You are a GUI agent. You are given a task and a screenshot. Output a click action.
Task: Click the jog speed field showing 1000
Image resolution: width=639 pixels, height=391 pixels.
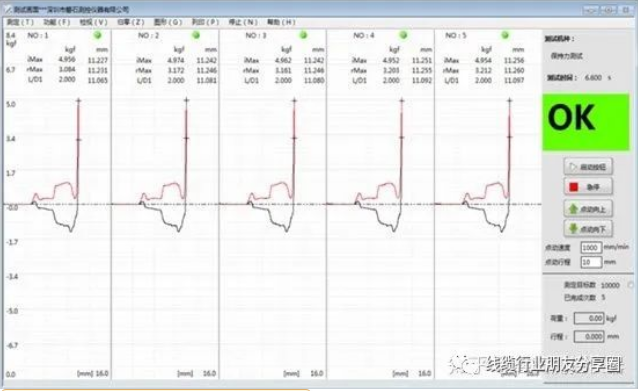click(591, 247)
